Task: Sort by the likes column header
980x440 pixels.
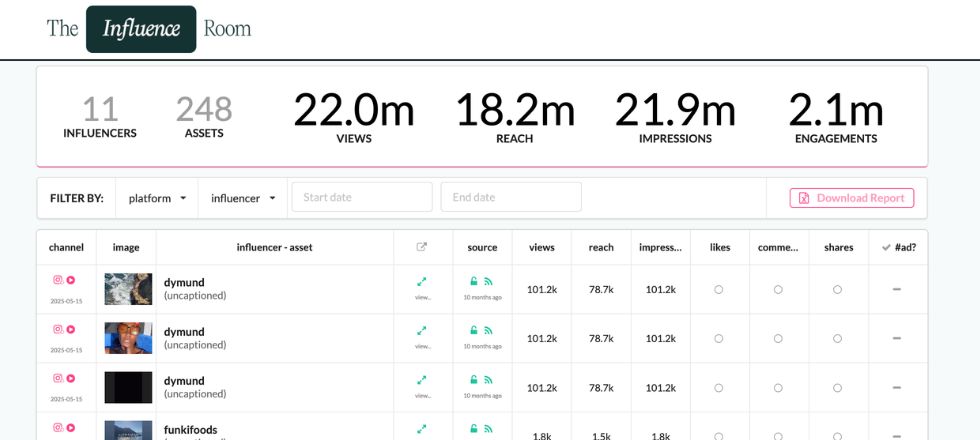Action: click(720, 248)
